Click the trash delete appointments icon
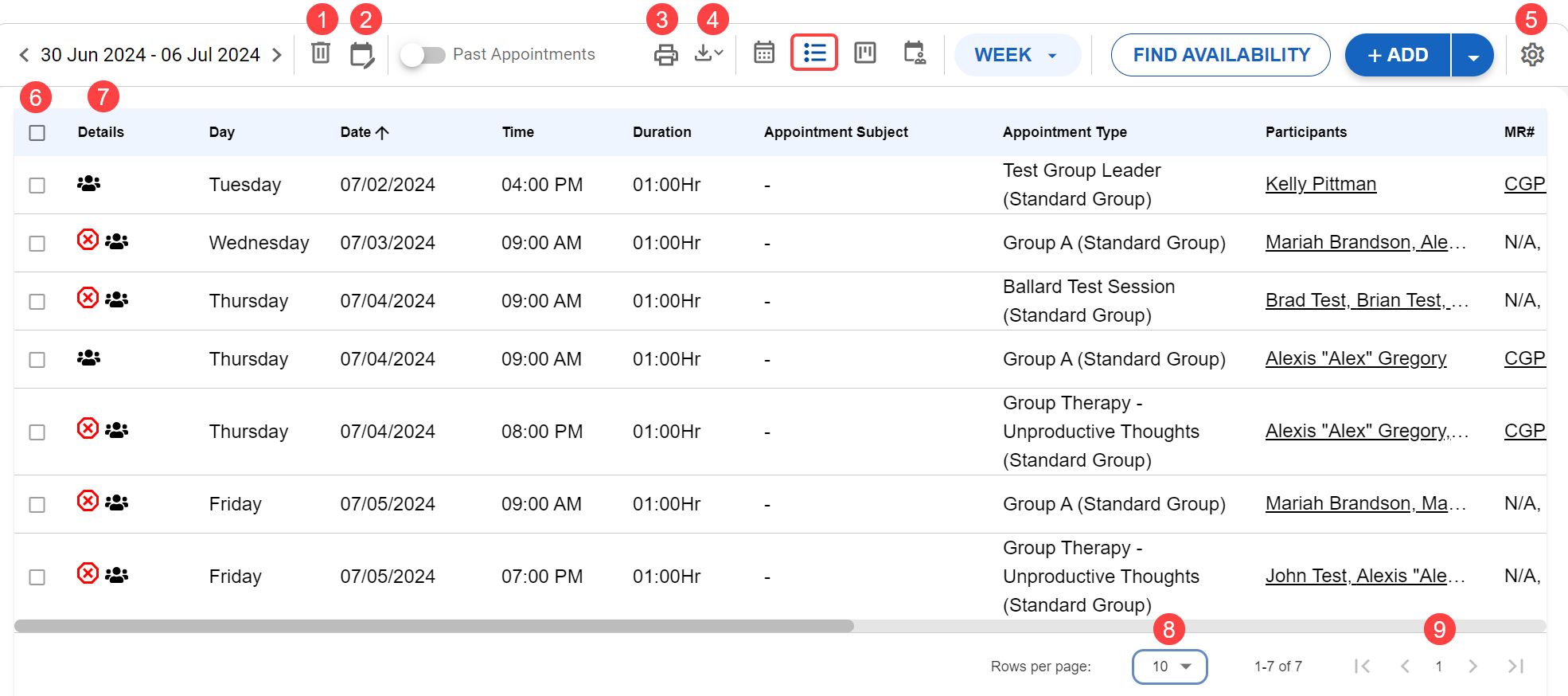This screenshot has width=1568, height=696. tap(320, 53)
